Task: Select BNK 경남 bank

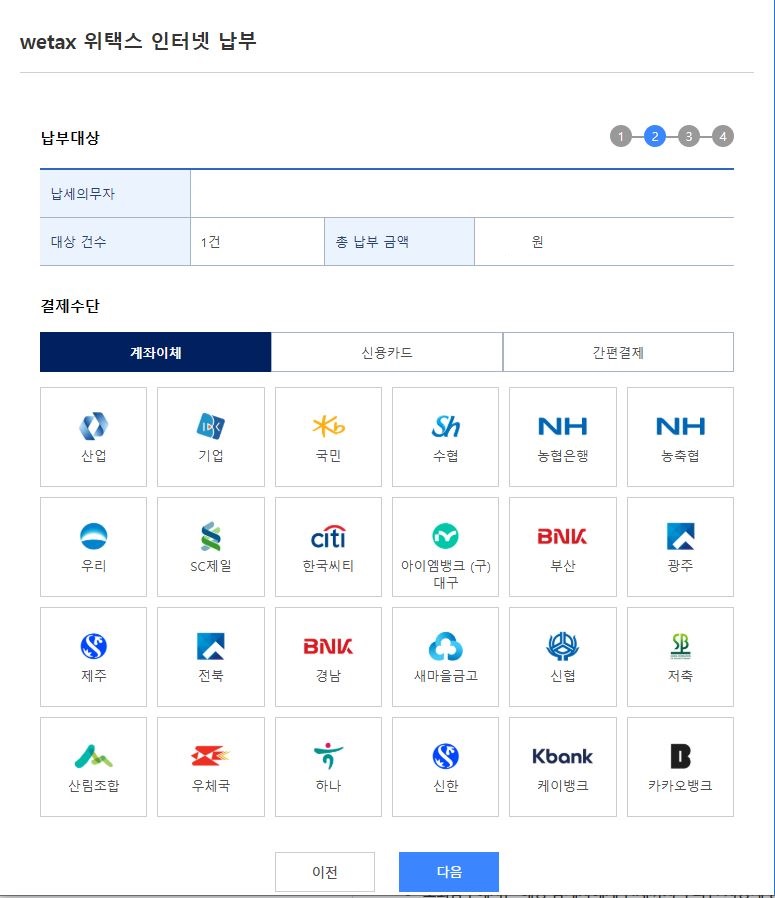Action: pos(328,657)
